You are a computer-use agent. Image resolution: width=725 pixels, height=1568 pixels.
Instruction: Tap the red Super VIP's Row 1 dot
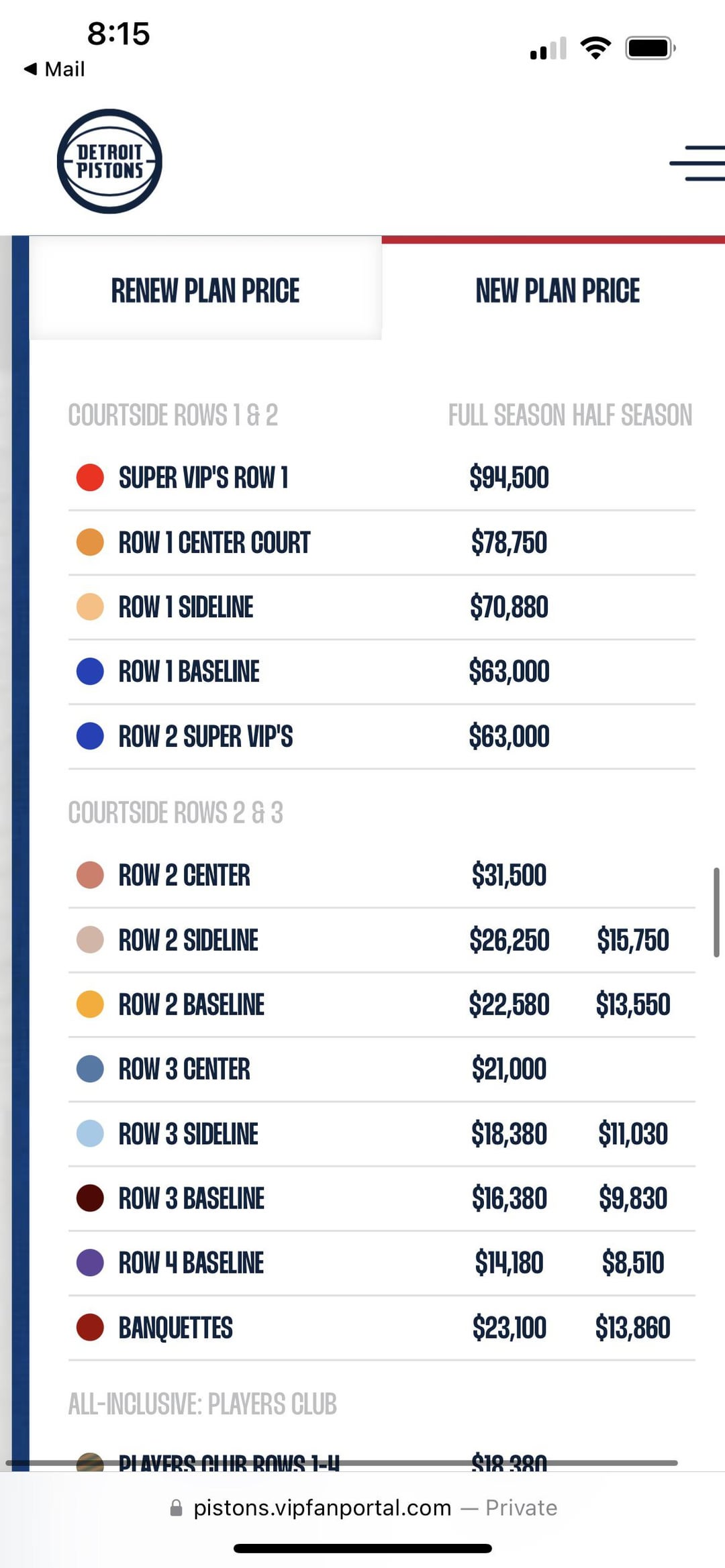[90, 478]
